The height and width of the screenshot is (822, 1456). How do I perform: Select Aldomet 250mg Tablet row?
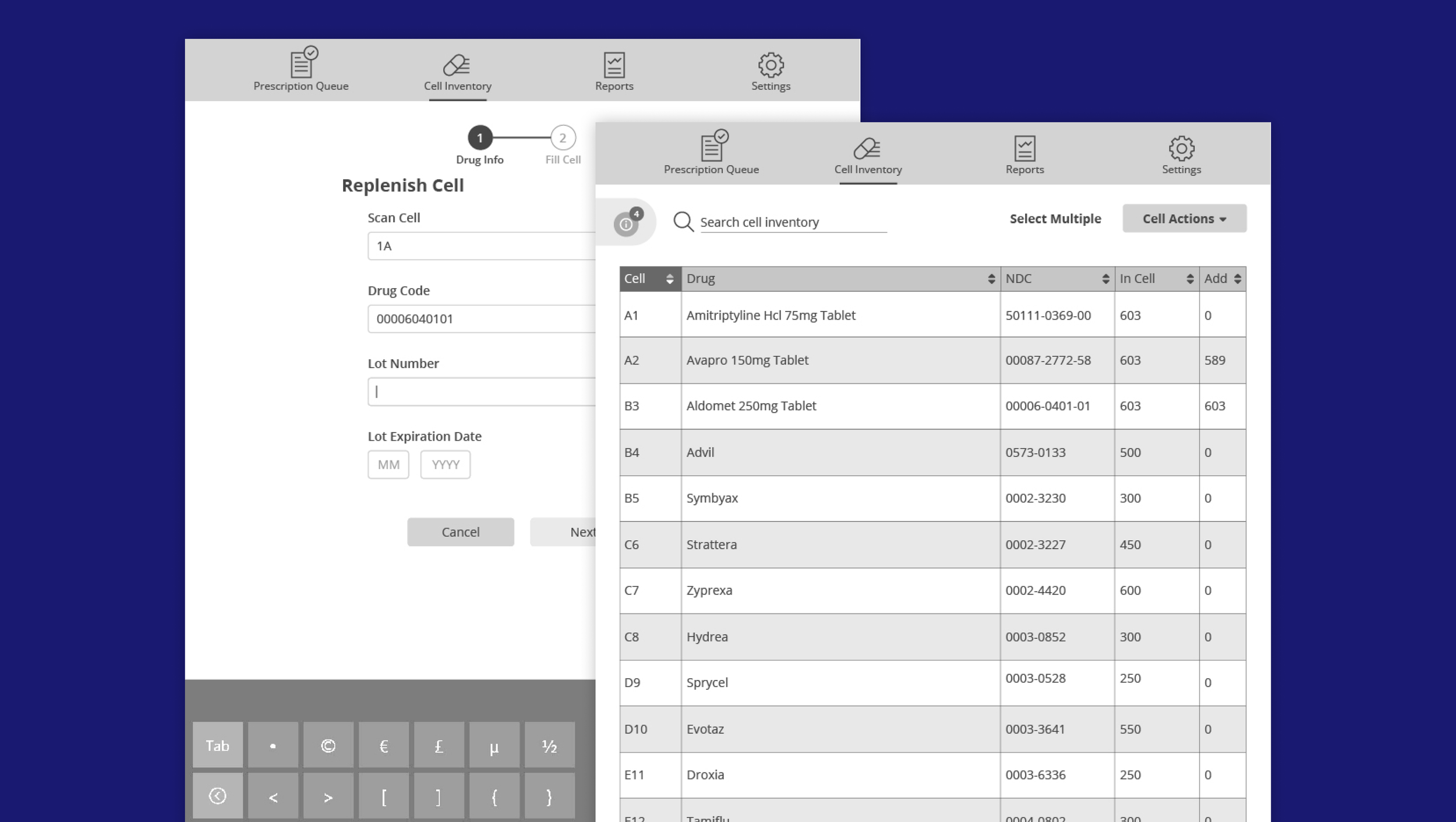933,406
